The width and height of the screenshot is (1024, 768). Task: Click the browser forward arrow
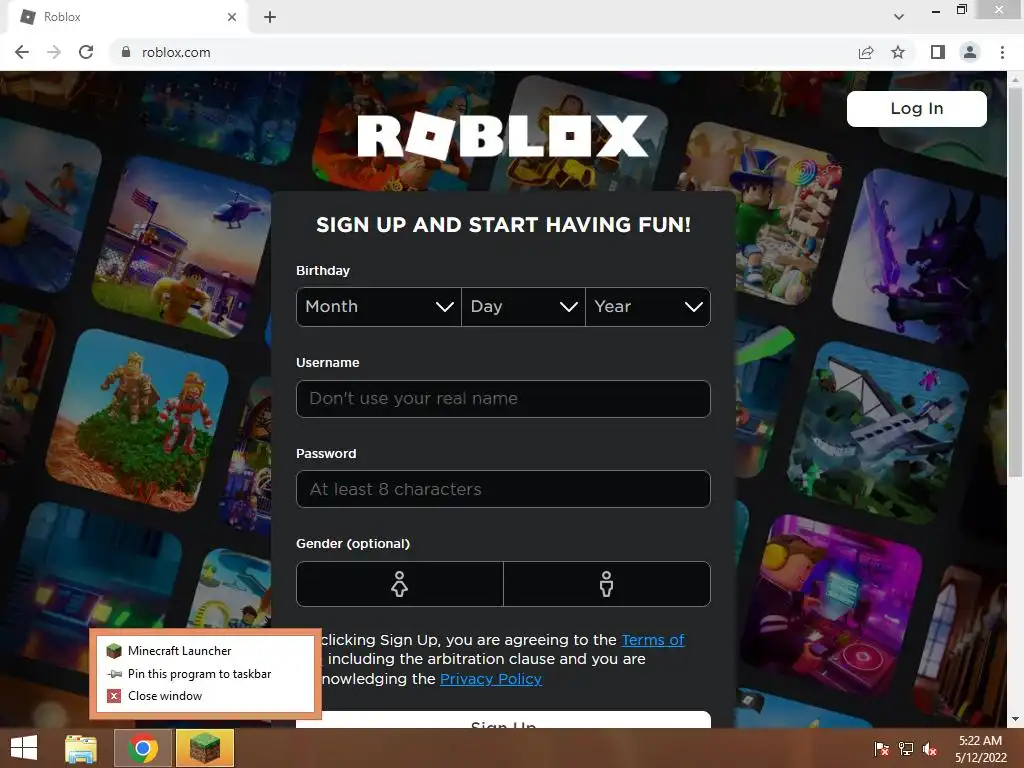click(54, 52)
